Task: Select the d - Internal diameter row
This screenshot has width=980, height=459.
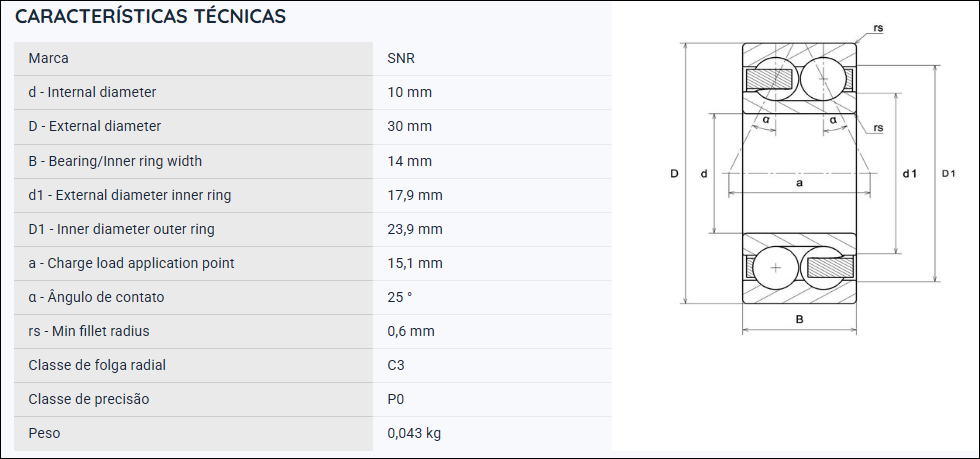Action: click(x=312, y=93)
